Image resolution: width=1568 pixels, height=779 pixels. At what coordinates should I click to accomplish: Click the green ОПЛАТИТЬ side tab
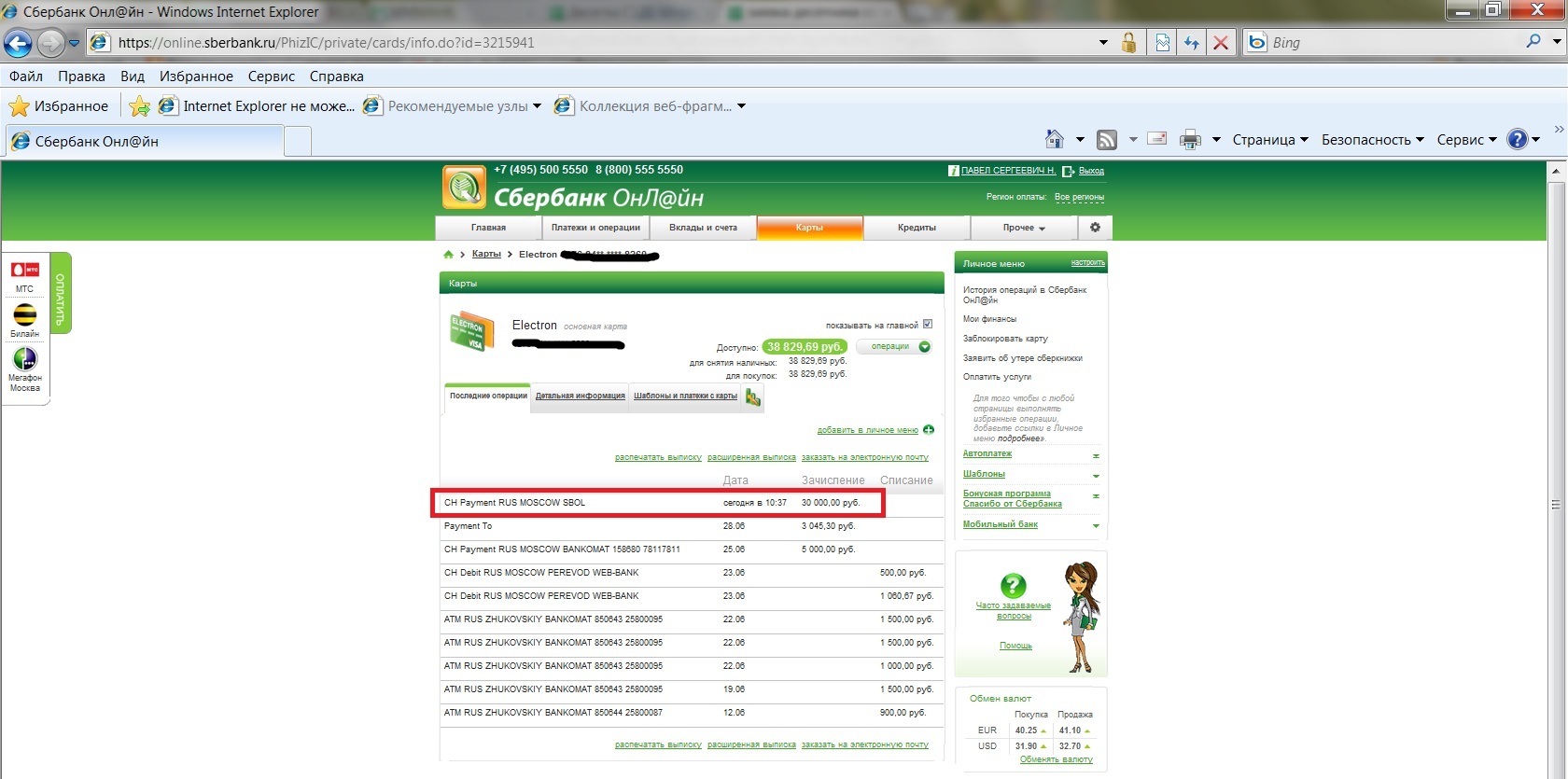coord(60,293)
